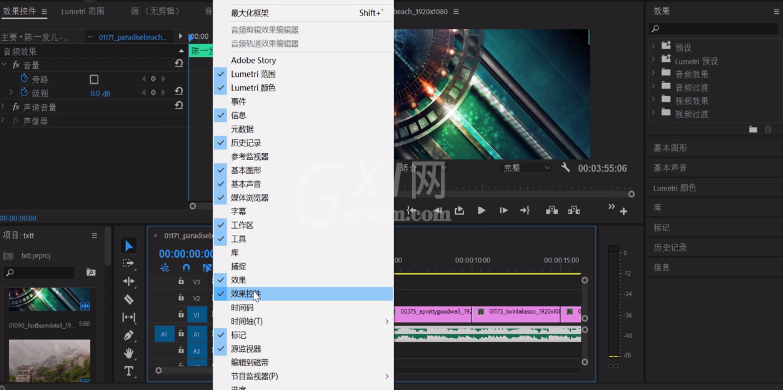Click the Extract button in program monitor
Viewport: 783px width, 390px height.
click(574, 211)
